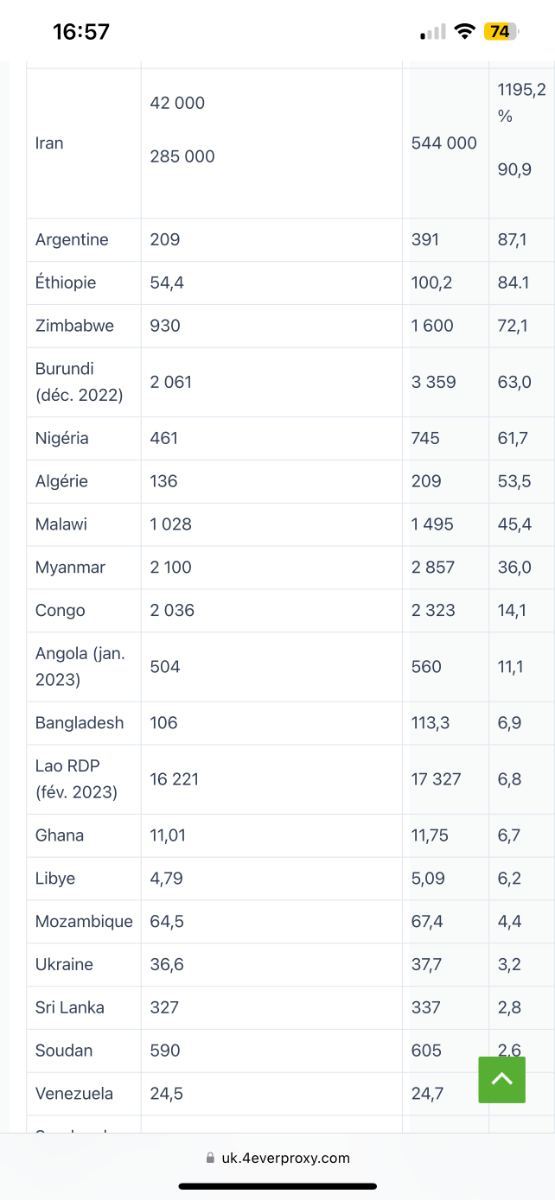This screenshot has width=555, height=1200.
Task: Select the Argentine country cell
Action: [72, 240]
